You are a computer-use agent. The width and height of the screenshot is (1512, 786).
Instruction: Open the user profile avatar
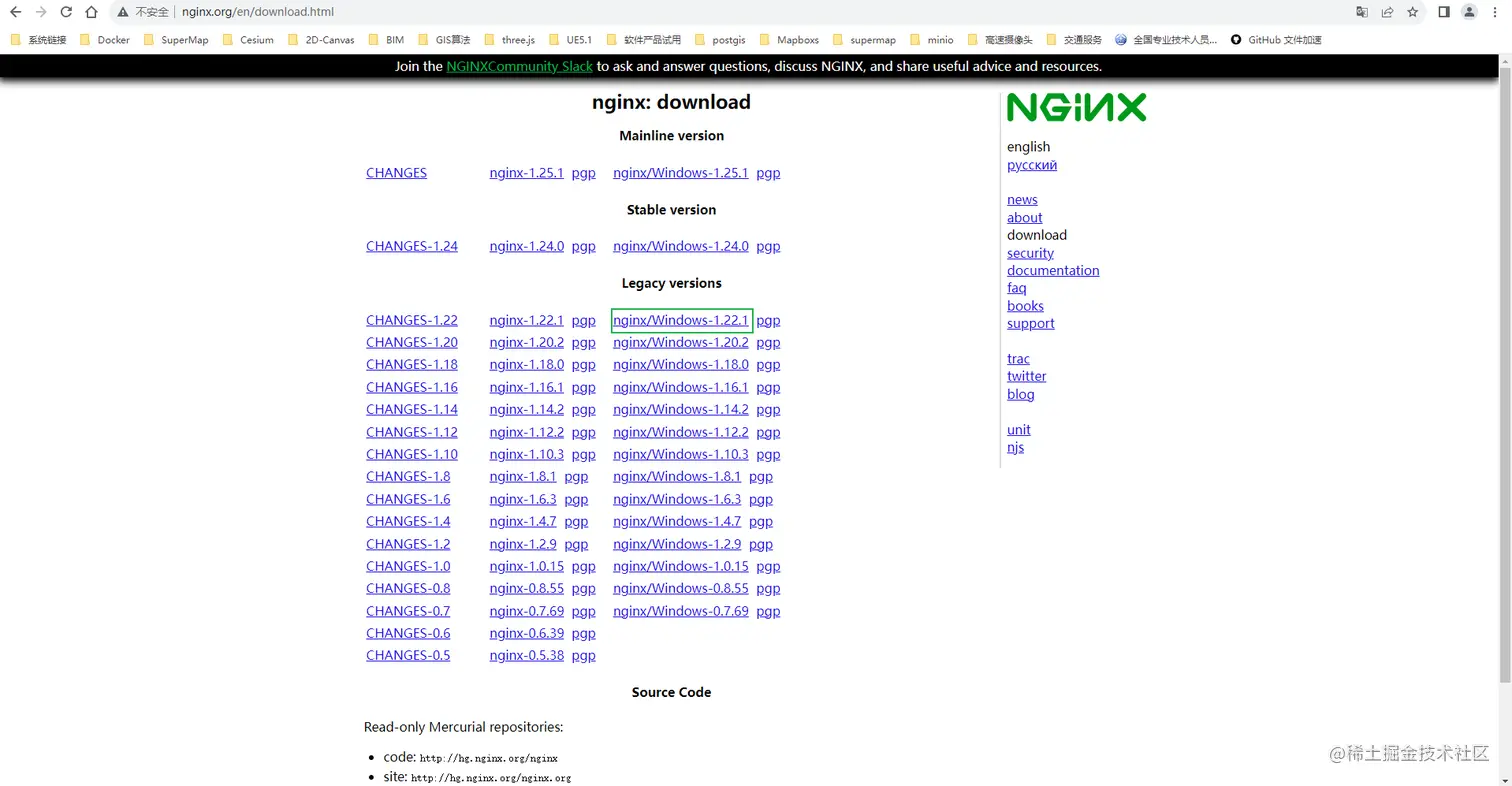[x=1469, y=12]
